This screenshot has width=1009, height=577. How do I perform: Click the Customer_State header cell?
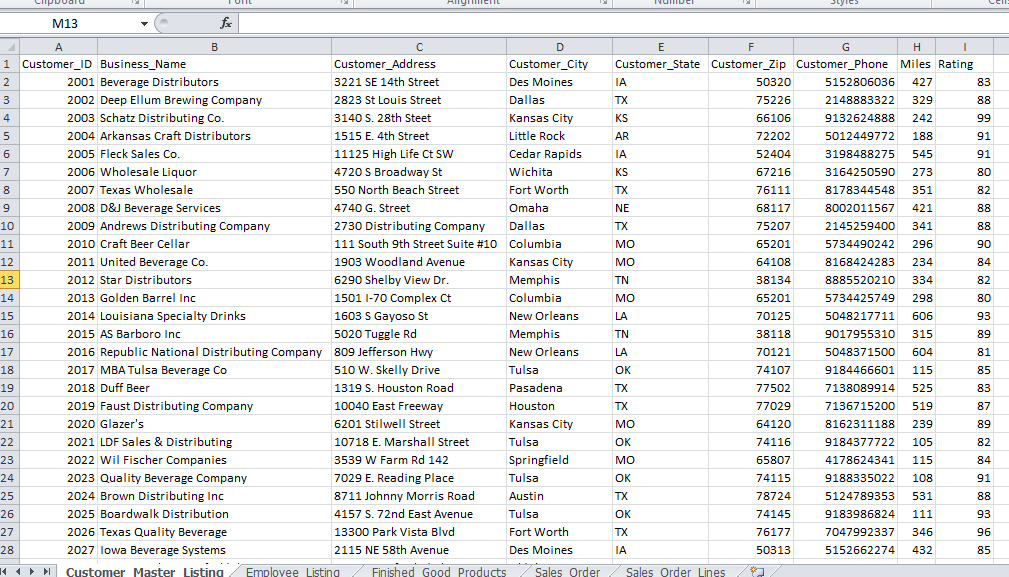660,64
